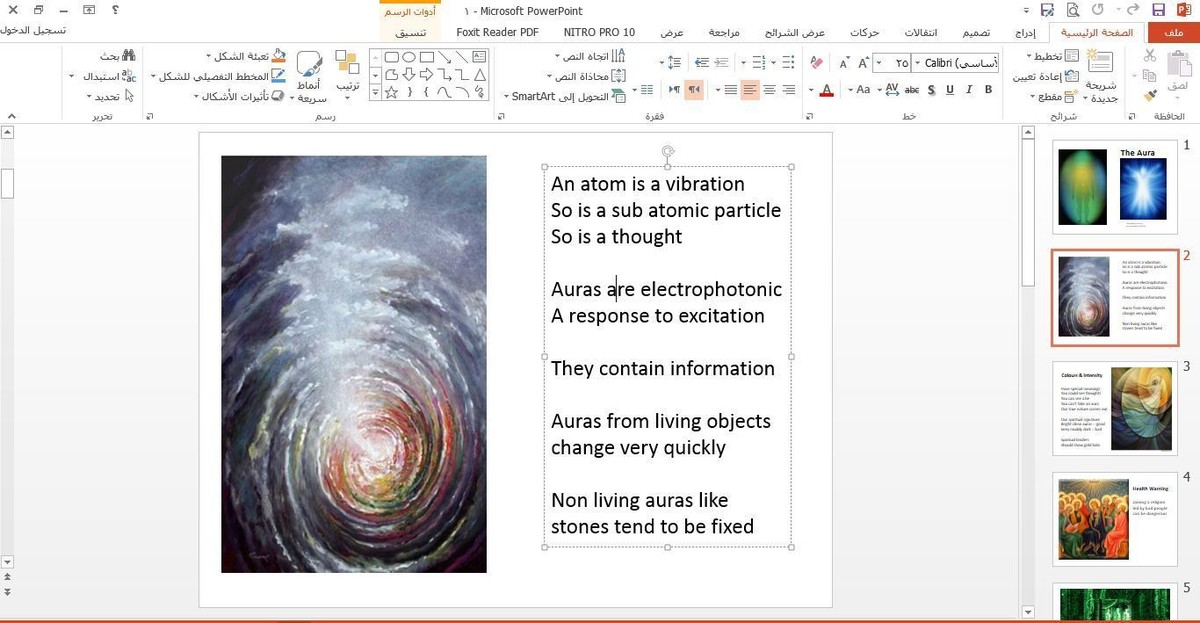The height and width of the screenshot is (623, 1200).
Task: Switch to the NITRO PRO 10 tab
Action: 599,32
